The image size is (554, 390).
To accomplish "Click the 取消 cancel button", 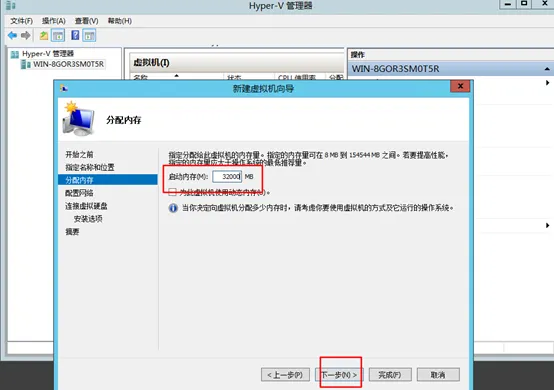I will pos(438,375).
